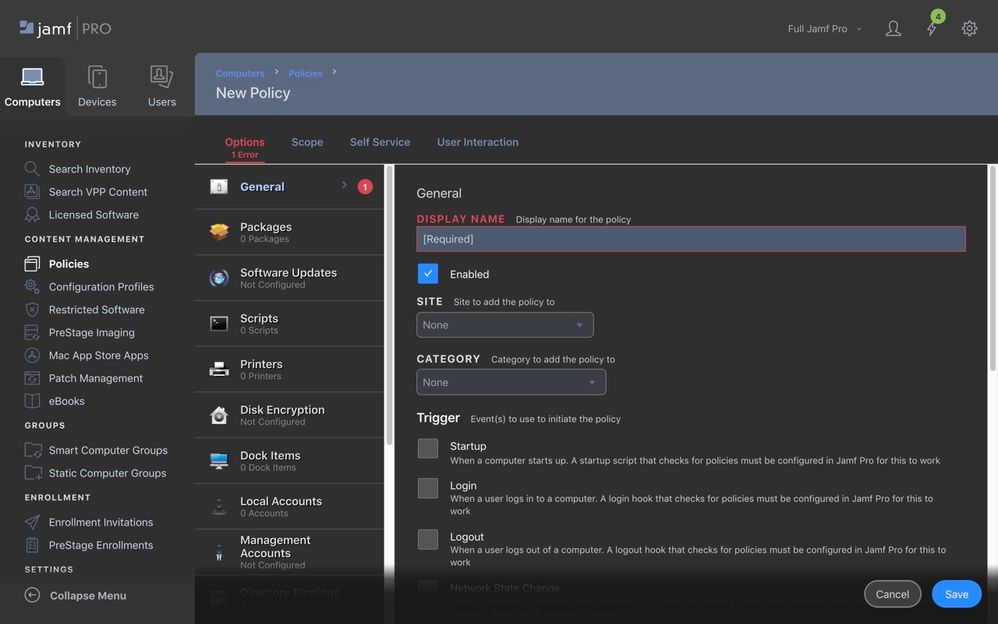Image resolution: width=998 pixels, height=624 pixels.
Task: Open the Site dropdown
Action: [x=505, y=325]
